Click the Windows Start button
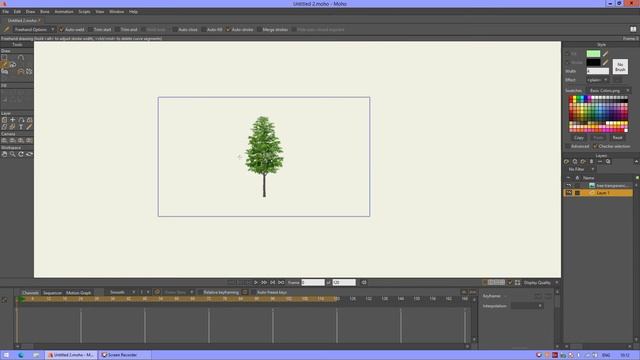Viewport: 640px width, 360px height. coord(6,355)
